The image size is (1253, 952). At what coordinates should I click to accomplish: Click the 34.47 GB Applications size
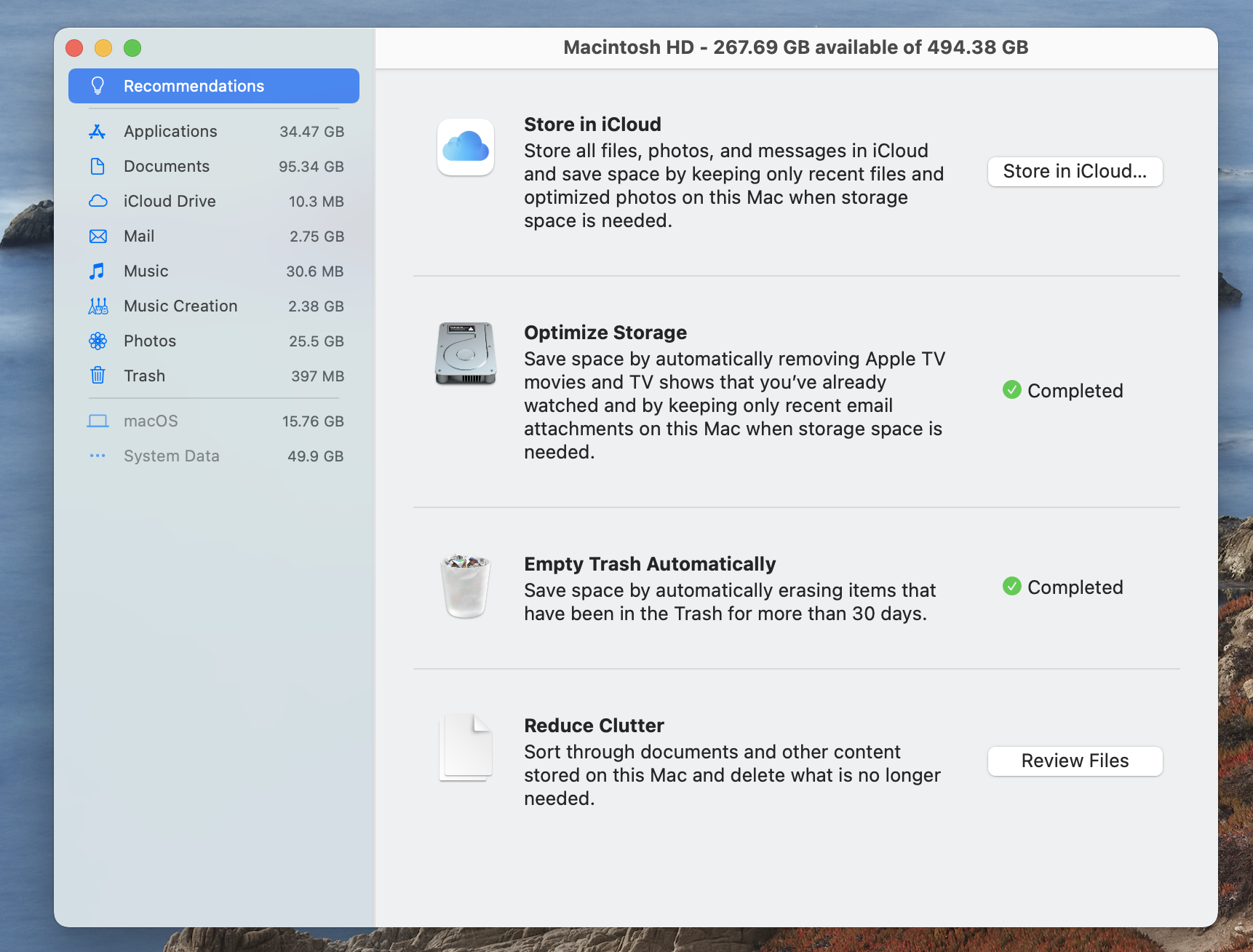coord(311,132)
